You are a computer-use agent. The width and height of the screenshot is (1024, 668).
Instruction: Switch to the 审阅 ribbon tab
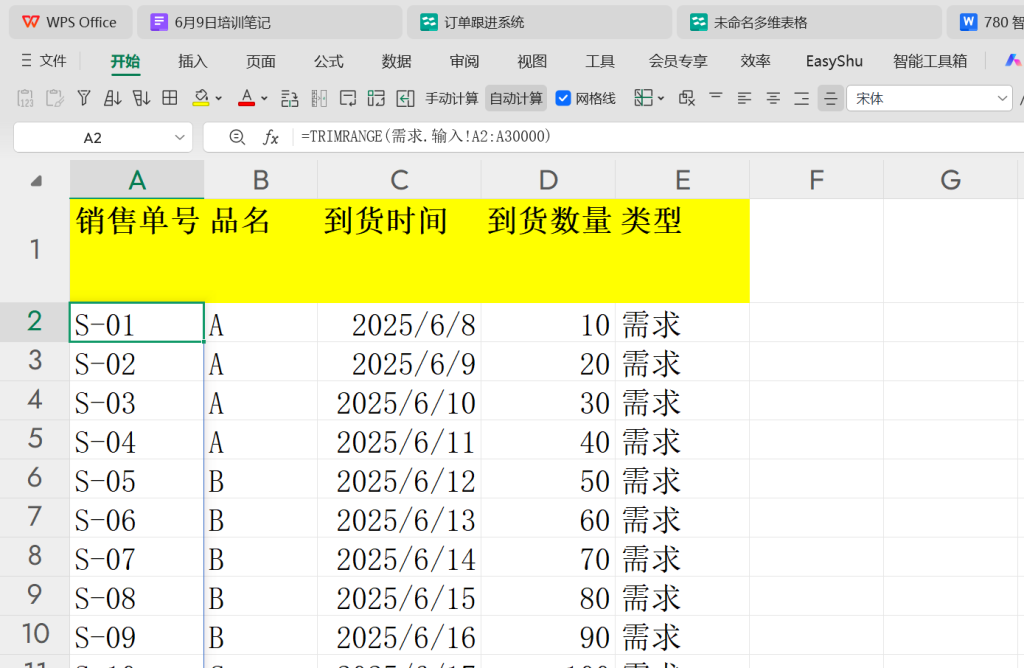click(464, 61)
